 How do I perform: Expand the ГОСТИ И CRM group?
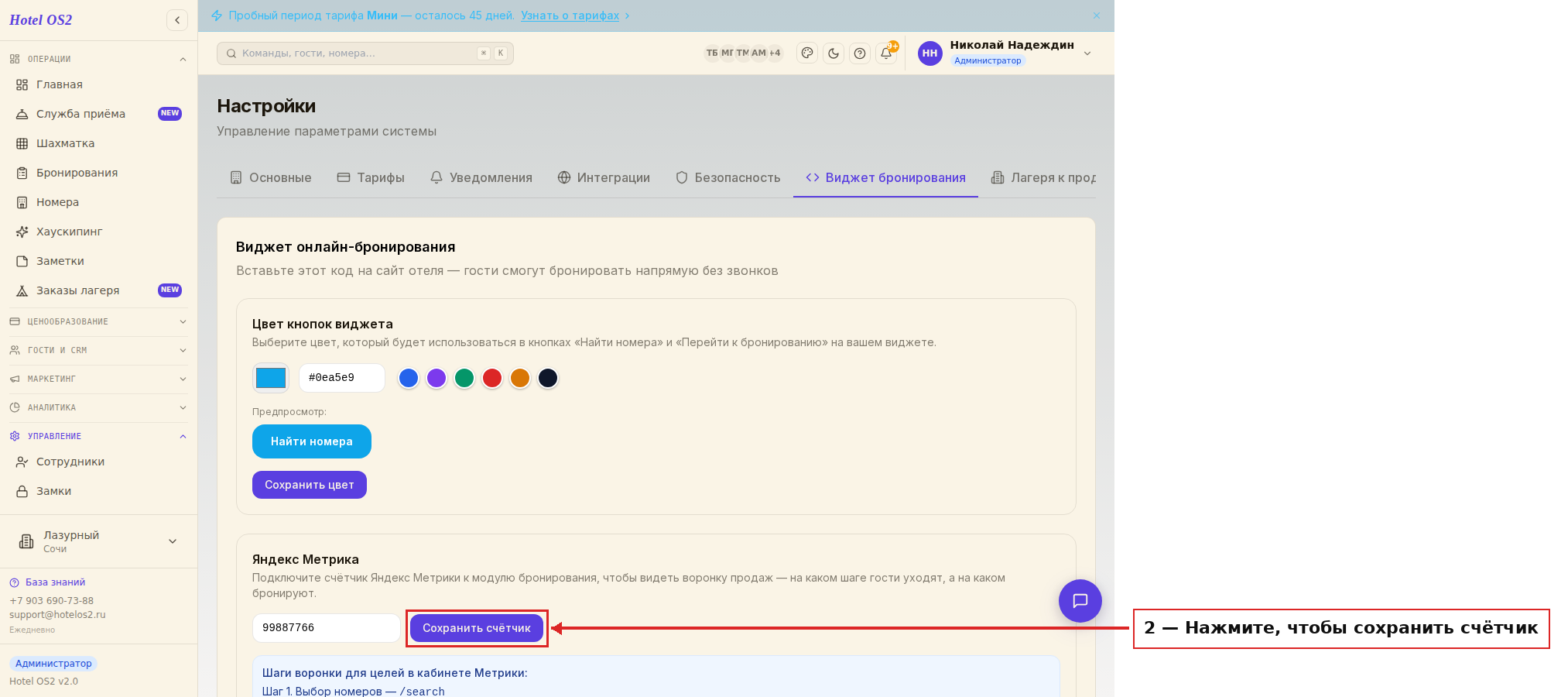point(98,350)
